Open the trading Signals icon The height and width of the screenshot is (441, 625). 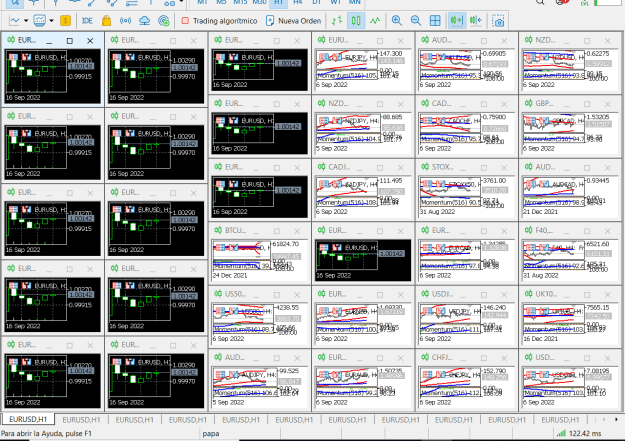(126, 21)
